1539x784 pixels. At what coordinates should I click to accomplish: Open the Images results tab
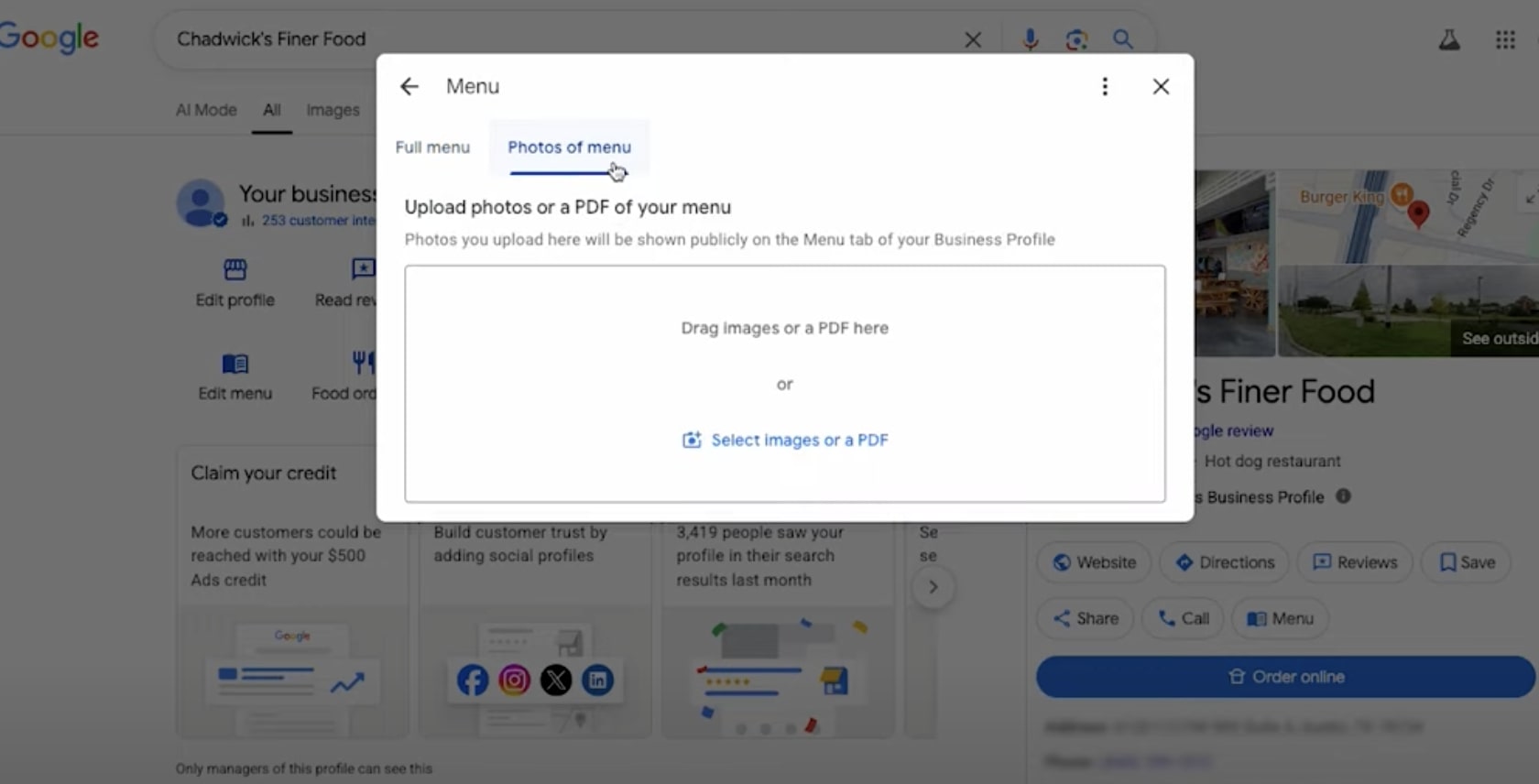[333, 110]
